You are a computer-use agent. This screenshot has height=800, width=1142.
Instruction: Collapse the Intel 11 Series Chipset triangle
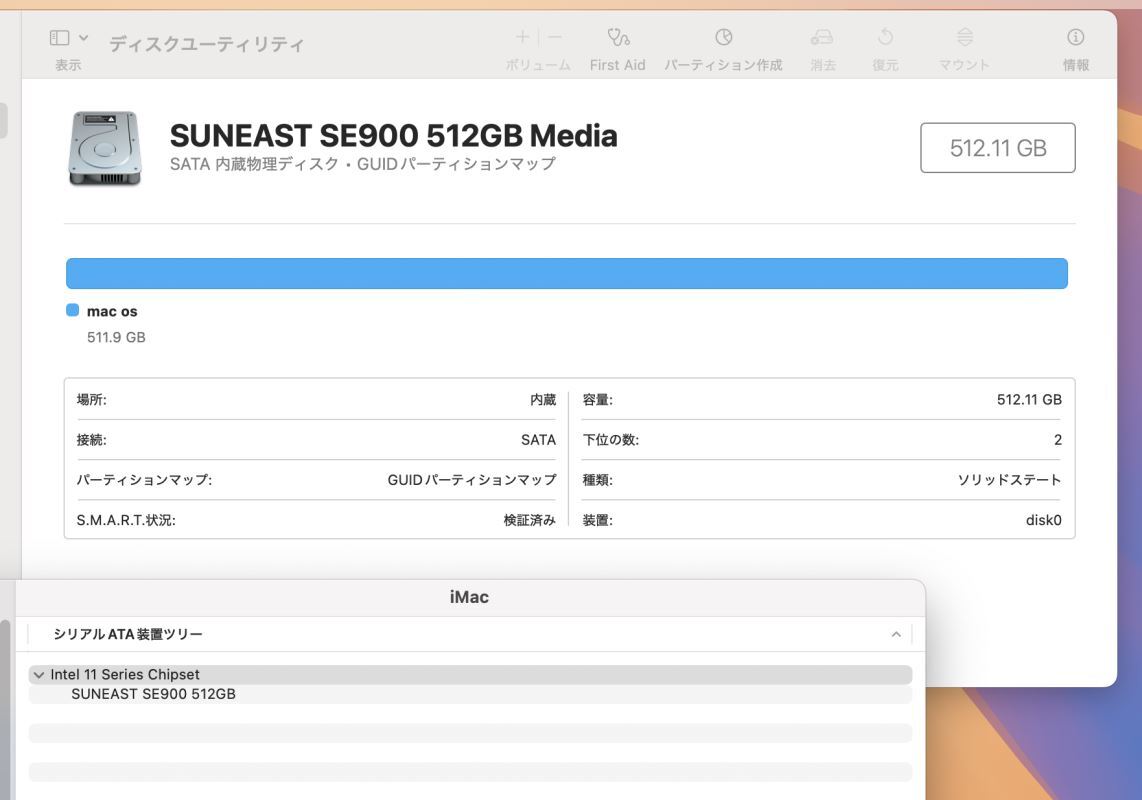39,675
